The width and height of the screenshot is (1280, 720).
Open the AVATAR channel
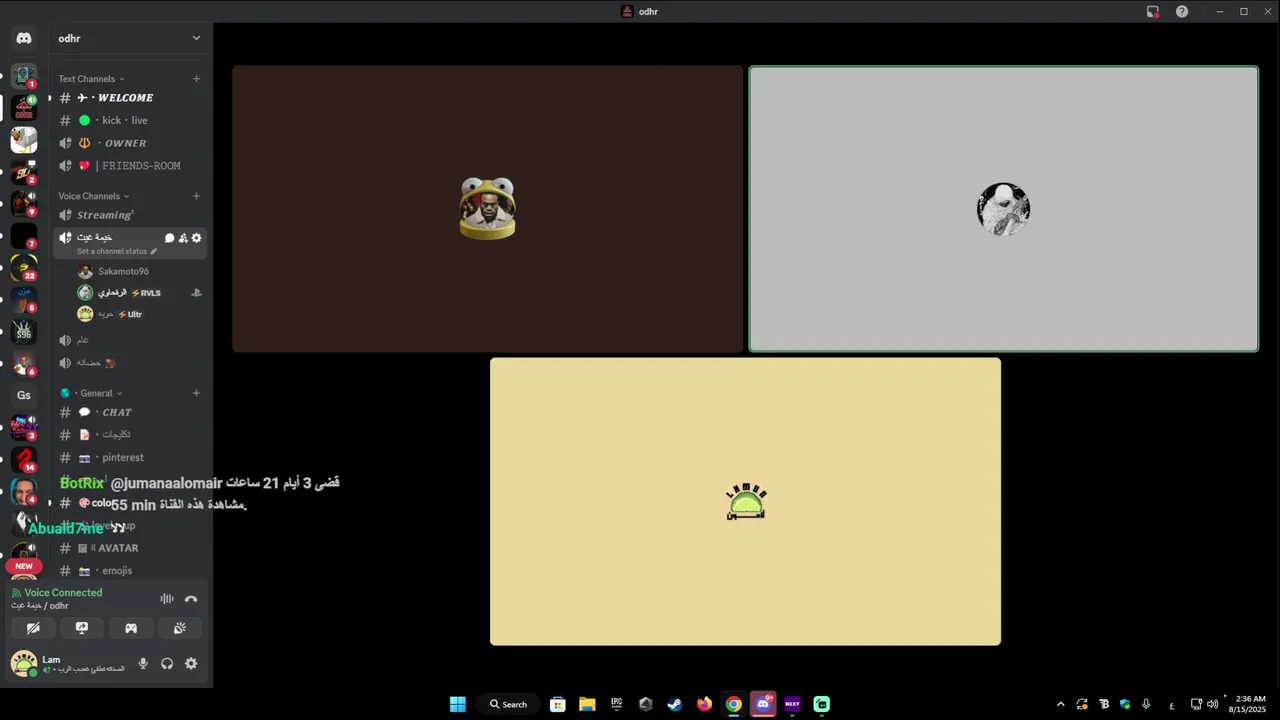(130, 548)
